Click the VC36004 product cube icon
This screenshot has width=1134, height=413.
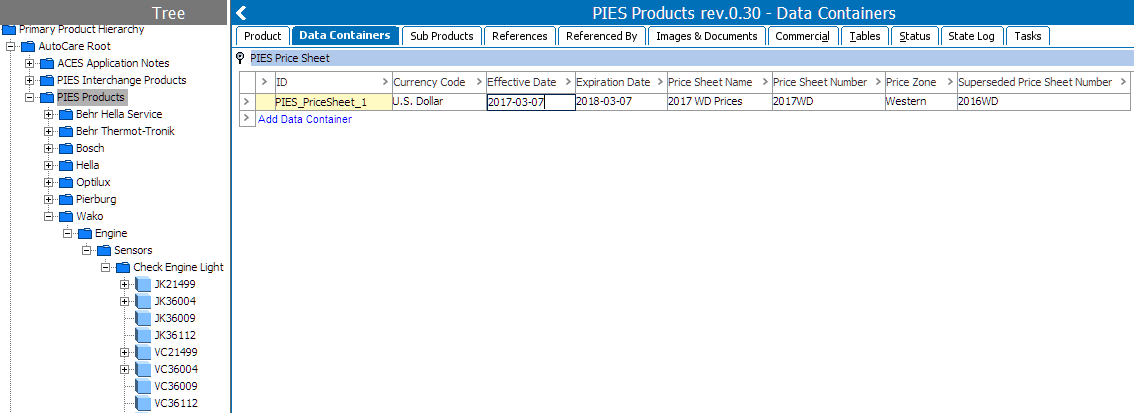coord(142,370)
